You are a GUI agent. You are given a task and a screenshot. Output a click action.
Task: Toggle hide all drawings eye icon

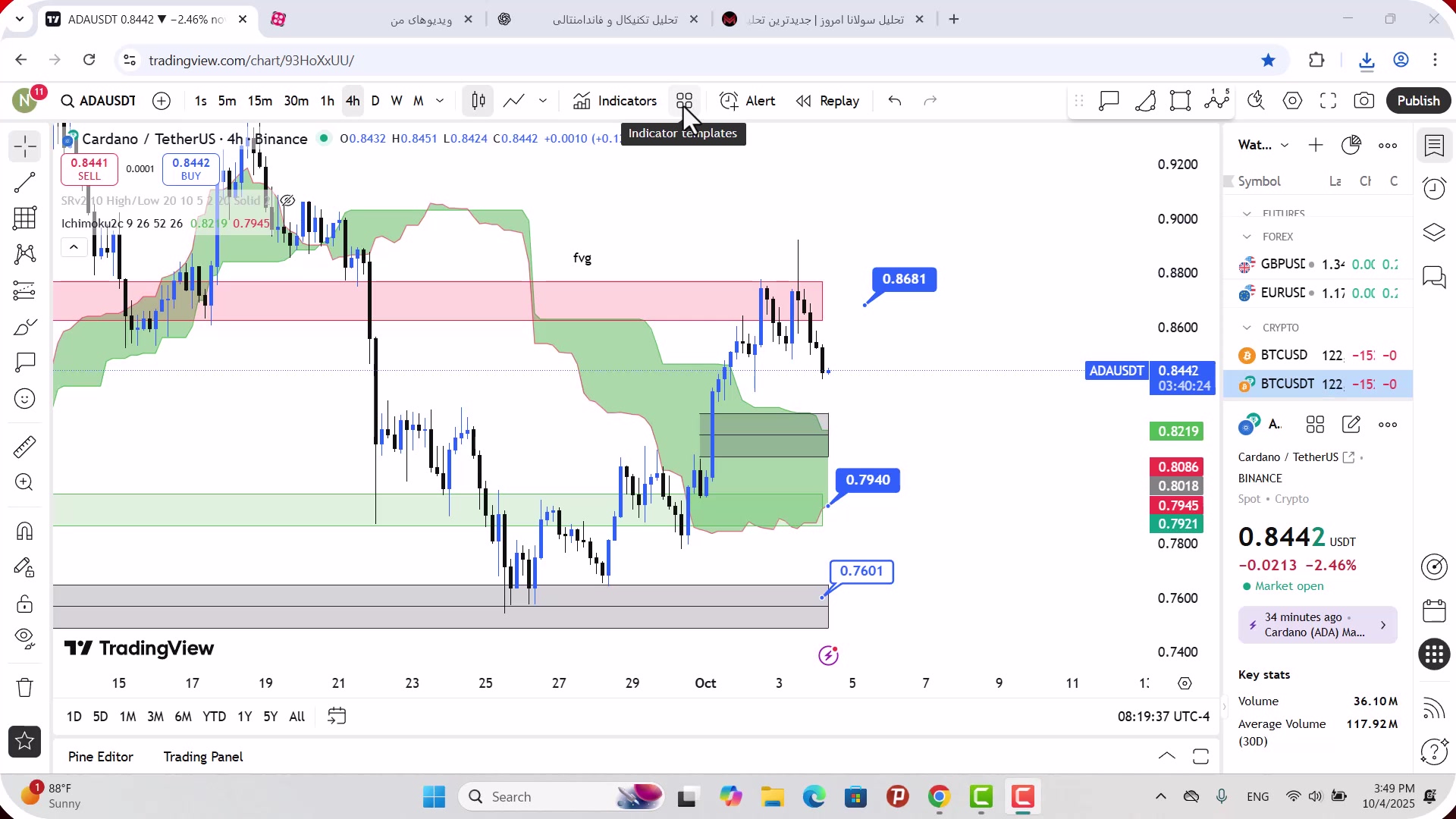click(x=25, y=639)
